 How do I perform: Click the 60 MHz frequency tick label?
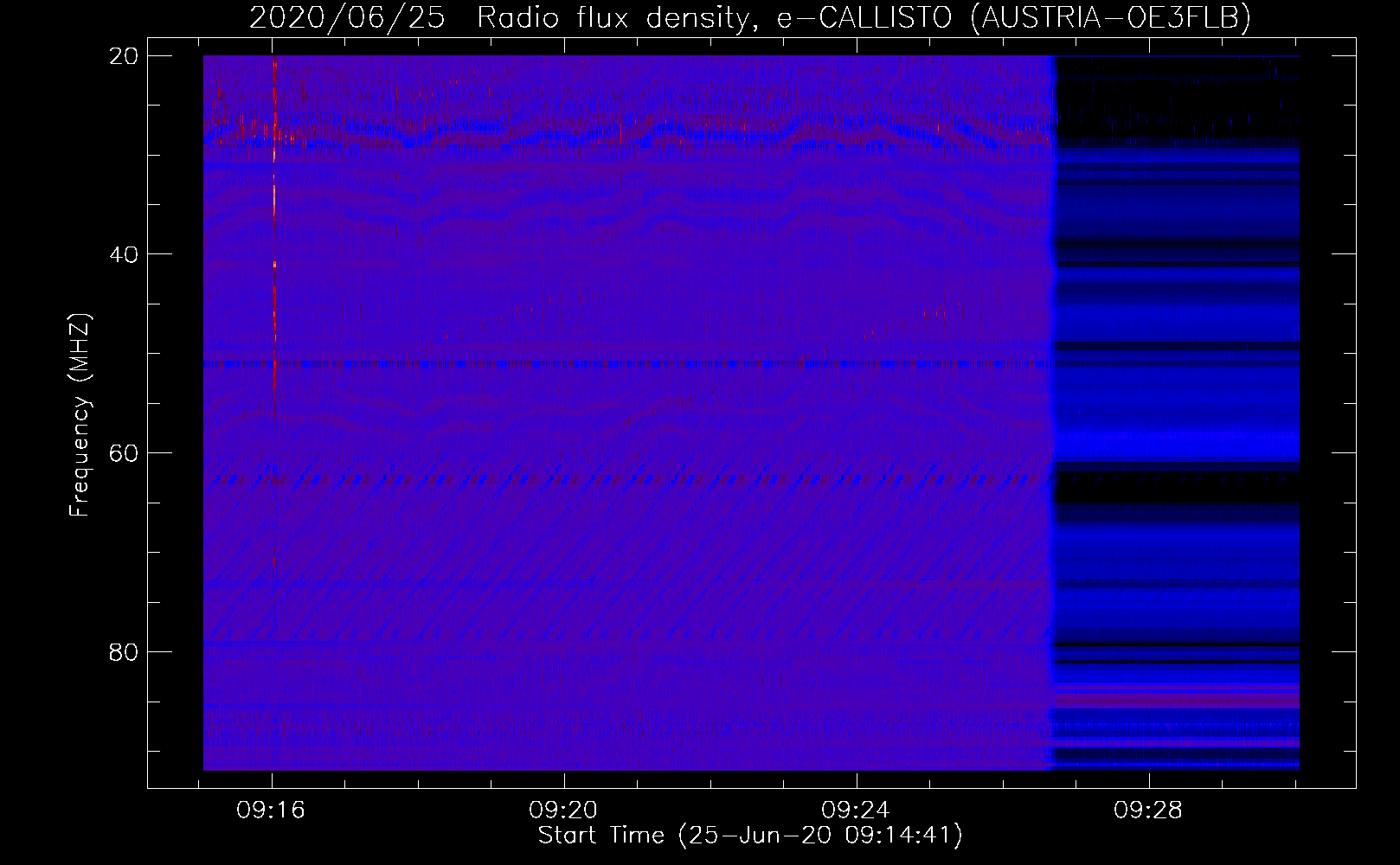click(x=125, y=453)
